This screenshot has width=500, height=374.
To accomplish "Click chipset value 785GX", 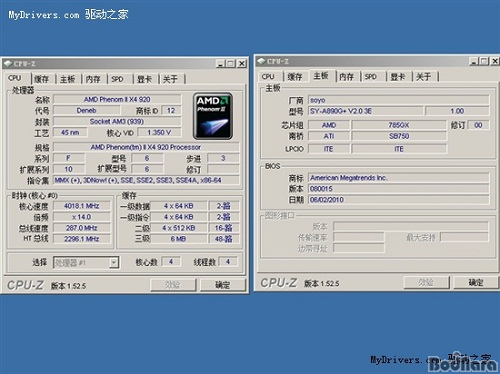I will click(x=399, y=125).
